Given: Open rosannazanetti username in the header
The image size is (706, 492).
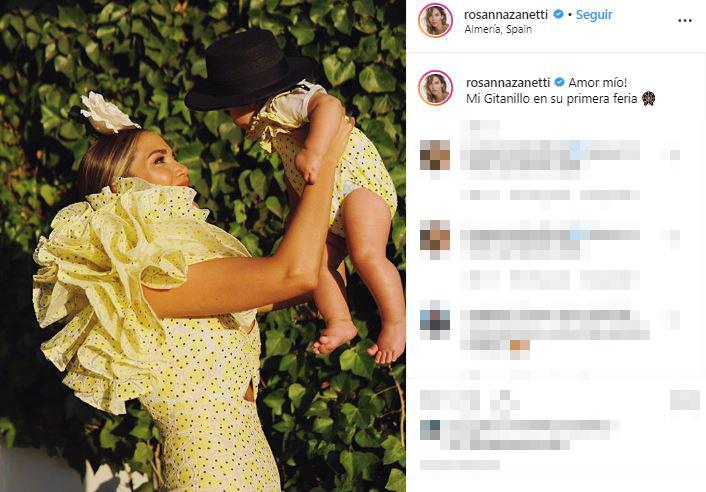Looking at the screenshot, I should (506, 14).
